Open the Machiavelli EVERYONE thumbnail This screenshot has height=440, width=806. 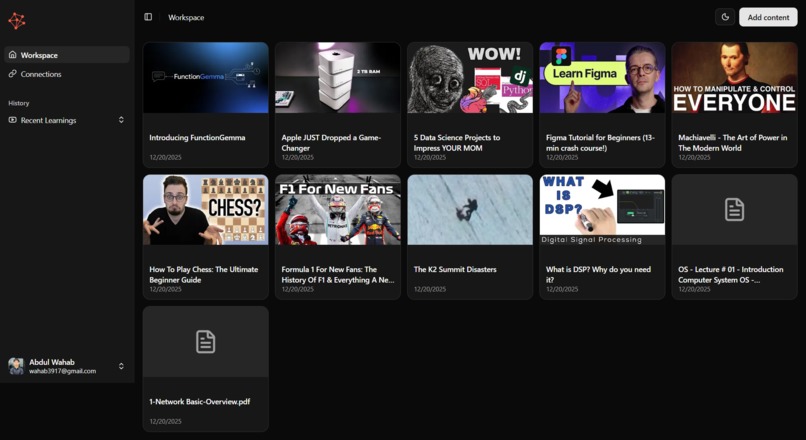pos(734,78)
